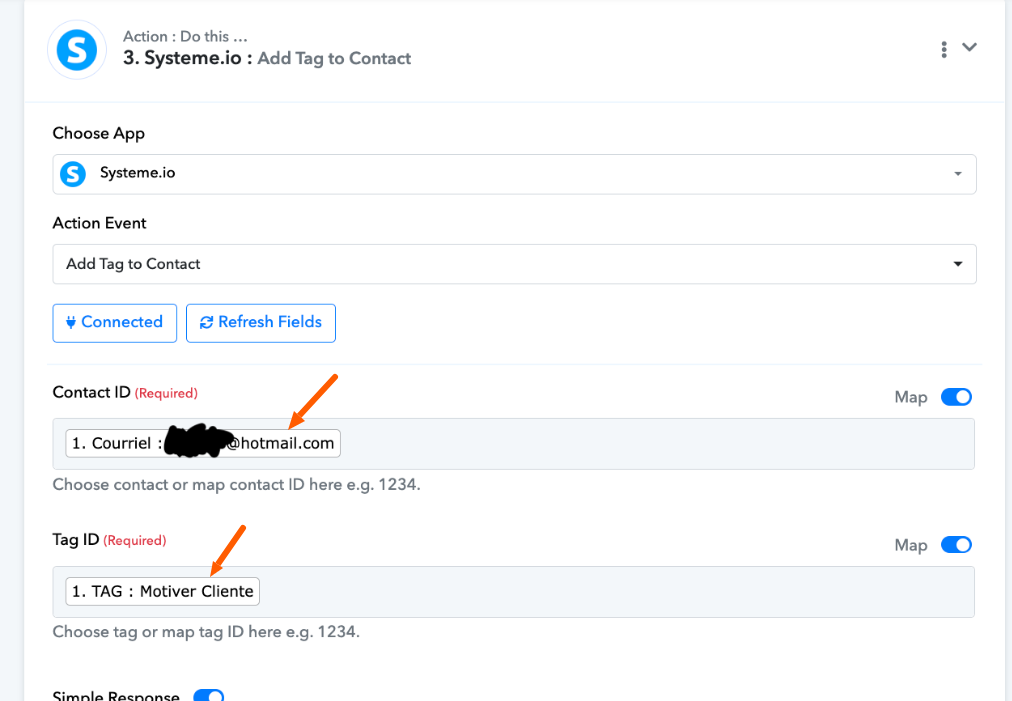Image resolution: width=1012 pixels, height=701 pixels.
Task: Open the three-dot step options menu
Action: point(944,49)
